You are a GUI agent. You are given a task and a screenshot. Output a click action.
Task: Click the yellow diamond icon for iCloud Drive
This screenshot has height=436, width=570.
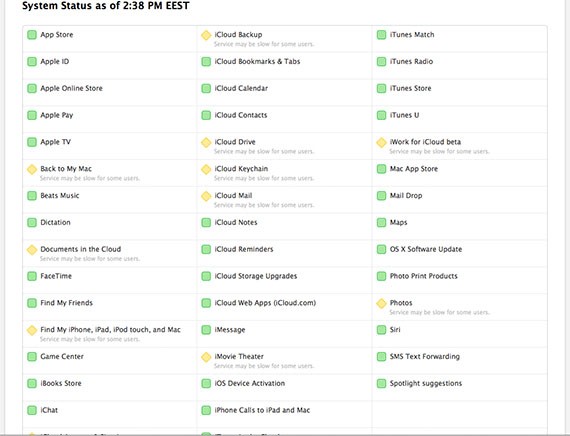(206, 143)
